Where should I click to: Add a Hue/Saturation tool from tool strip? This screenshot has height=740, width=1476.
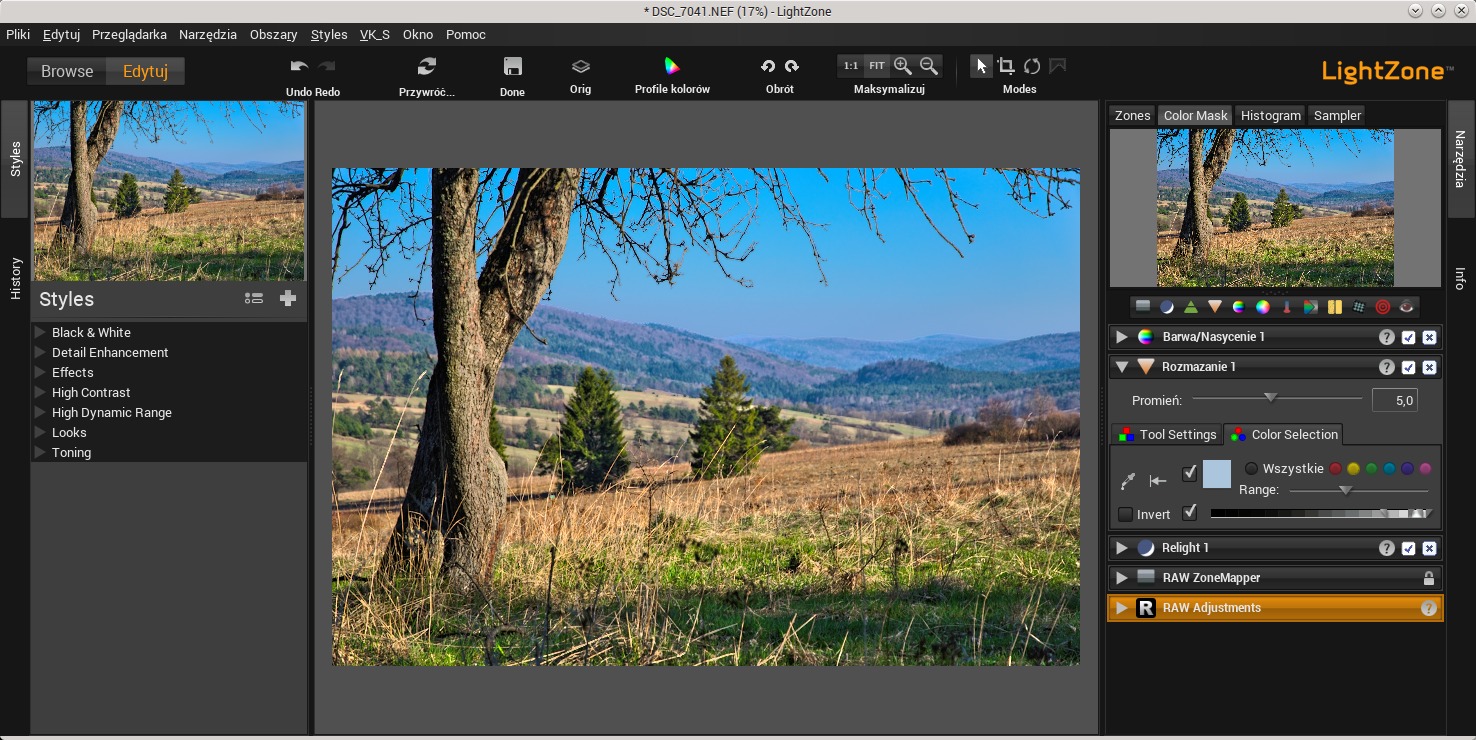coord(1239,307)
